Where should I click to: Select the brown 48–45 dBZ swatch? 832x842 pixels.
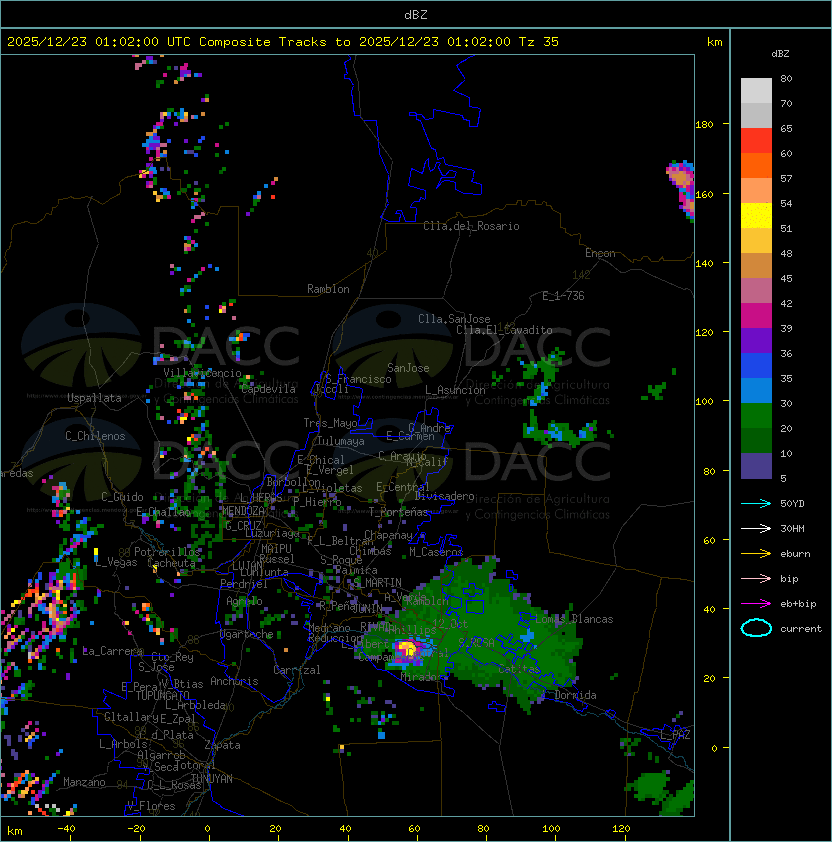pyautogui.click(x=756, y=265)
